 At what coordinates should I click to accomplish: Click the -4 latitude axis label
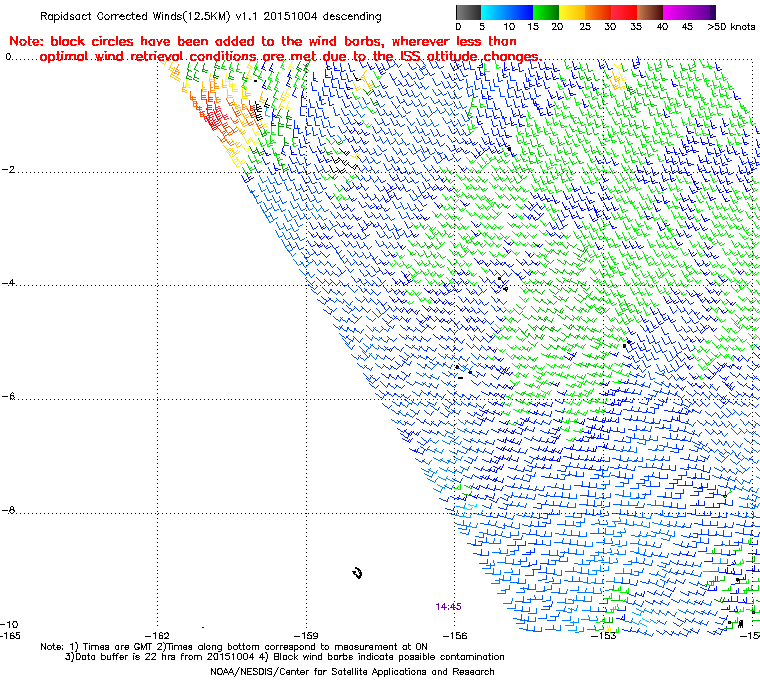[8, 283]
